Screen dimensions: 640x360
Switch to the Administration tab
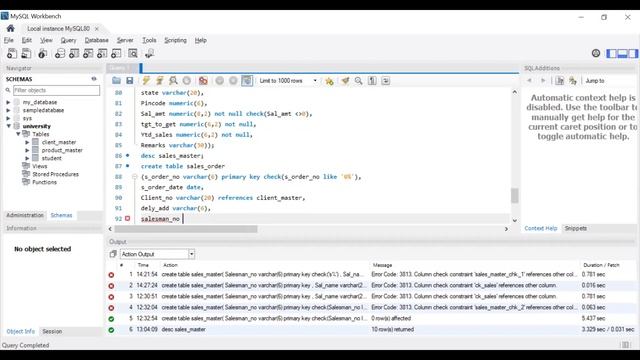(25, 215)
